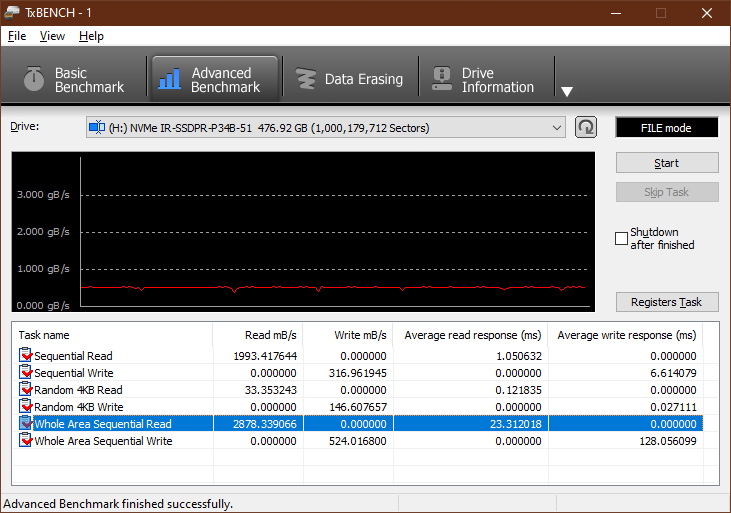Click the Skip Task button
This screenshot has width=731, height=513.
(x=667, y=192)
